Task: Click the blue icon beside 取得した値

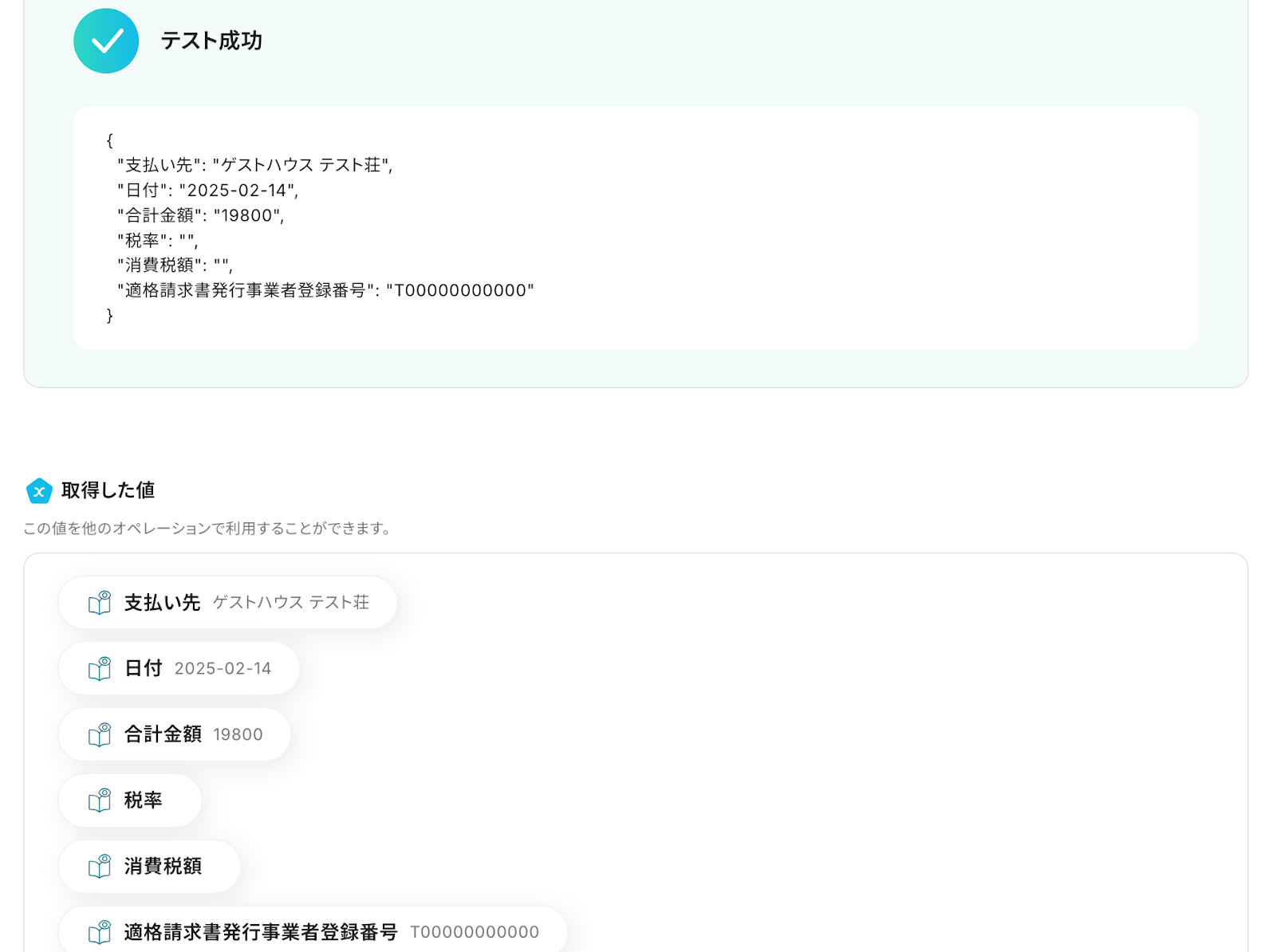Action: click(x=39, y=491)
